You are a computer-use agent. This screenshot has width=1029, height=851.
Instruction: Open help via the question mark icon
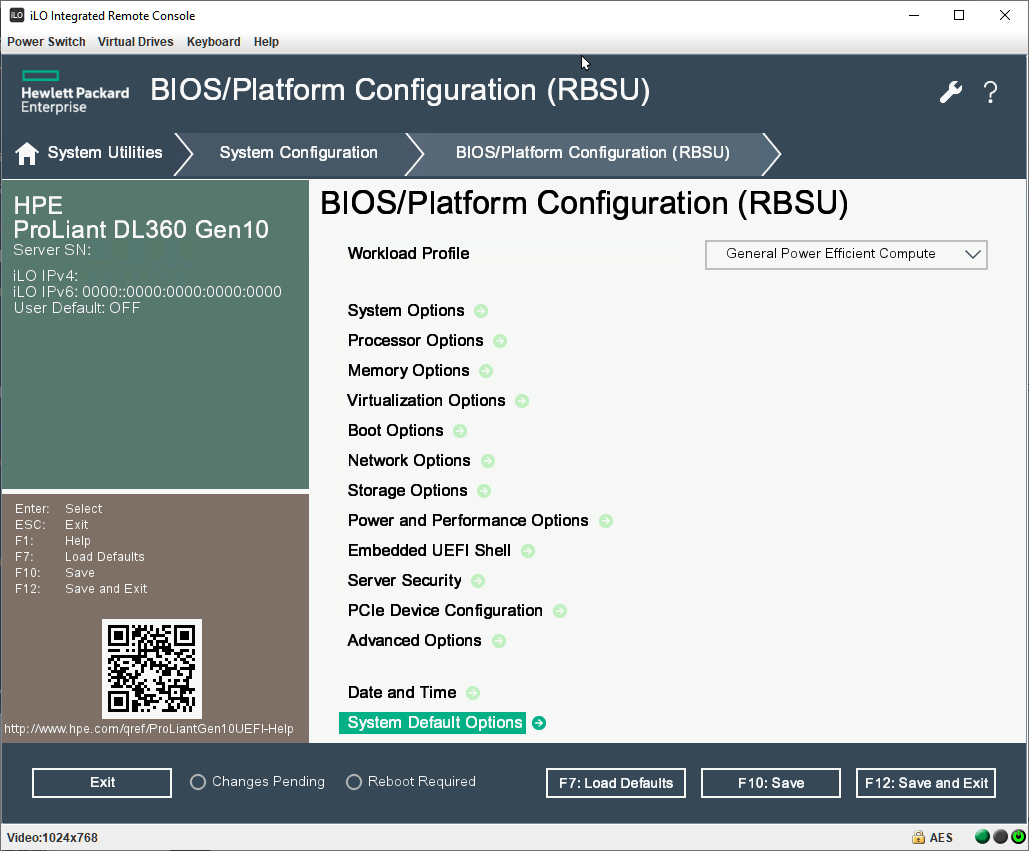[990, 92]
